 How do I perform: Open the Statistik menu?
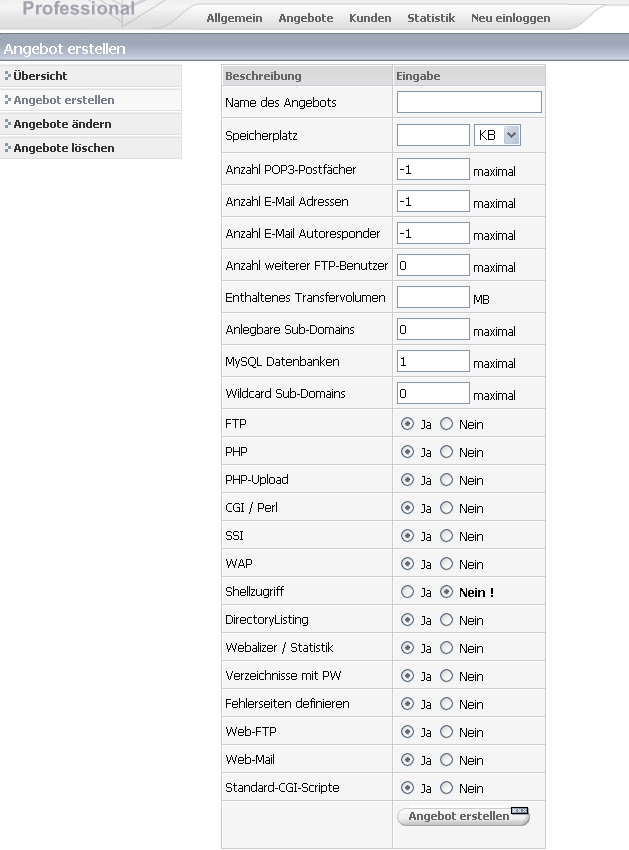click(x=431, y=18)
